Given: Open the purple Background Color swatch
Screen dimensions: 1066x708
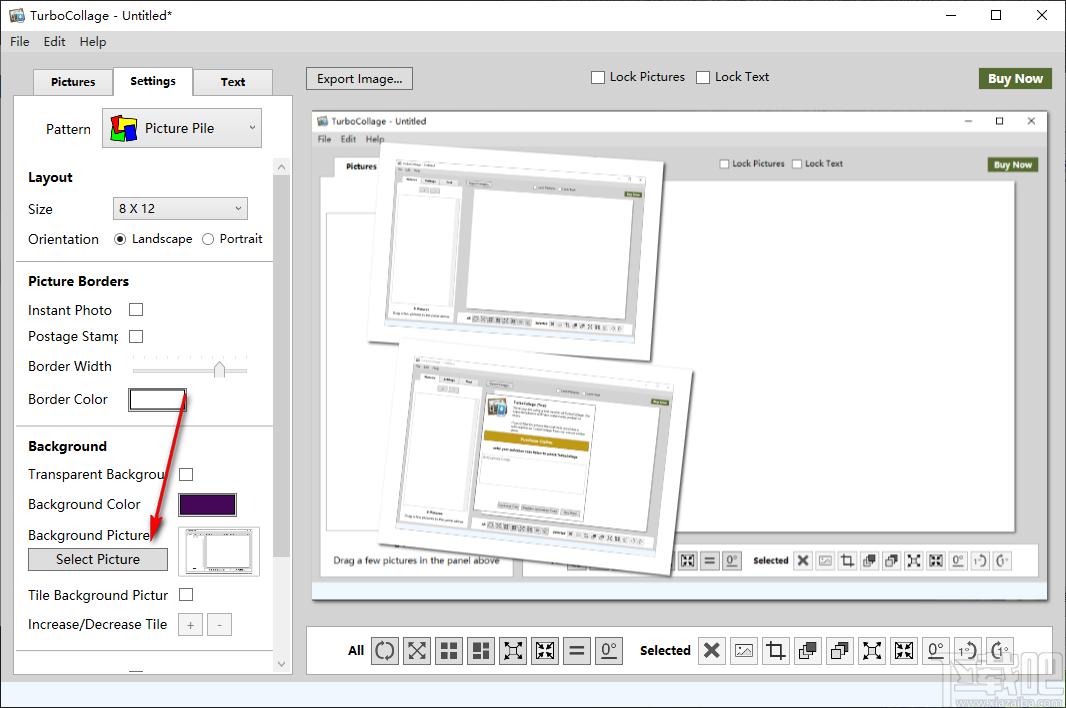Looking at the screenshot, I should coord(207,505).
